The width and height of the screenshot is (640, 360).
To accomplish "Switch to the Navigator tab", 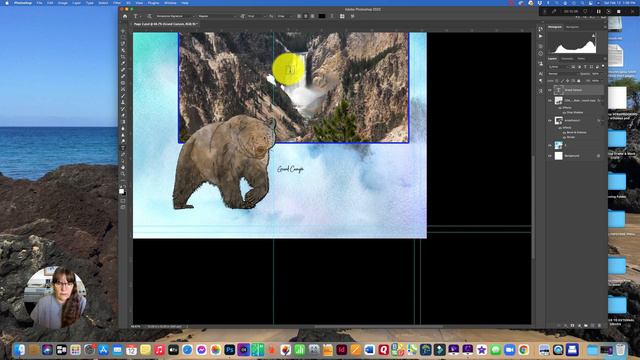I will (572, 27).
